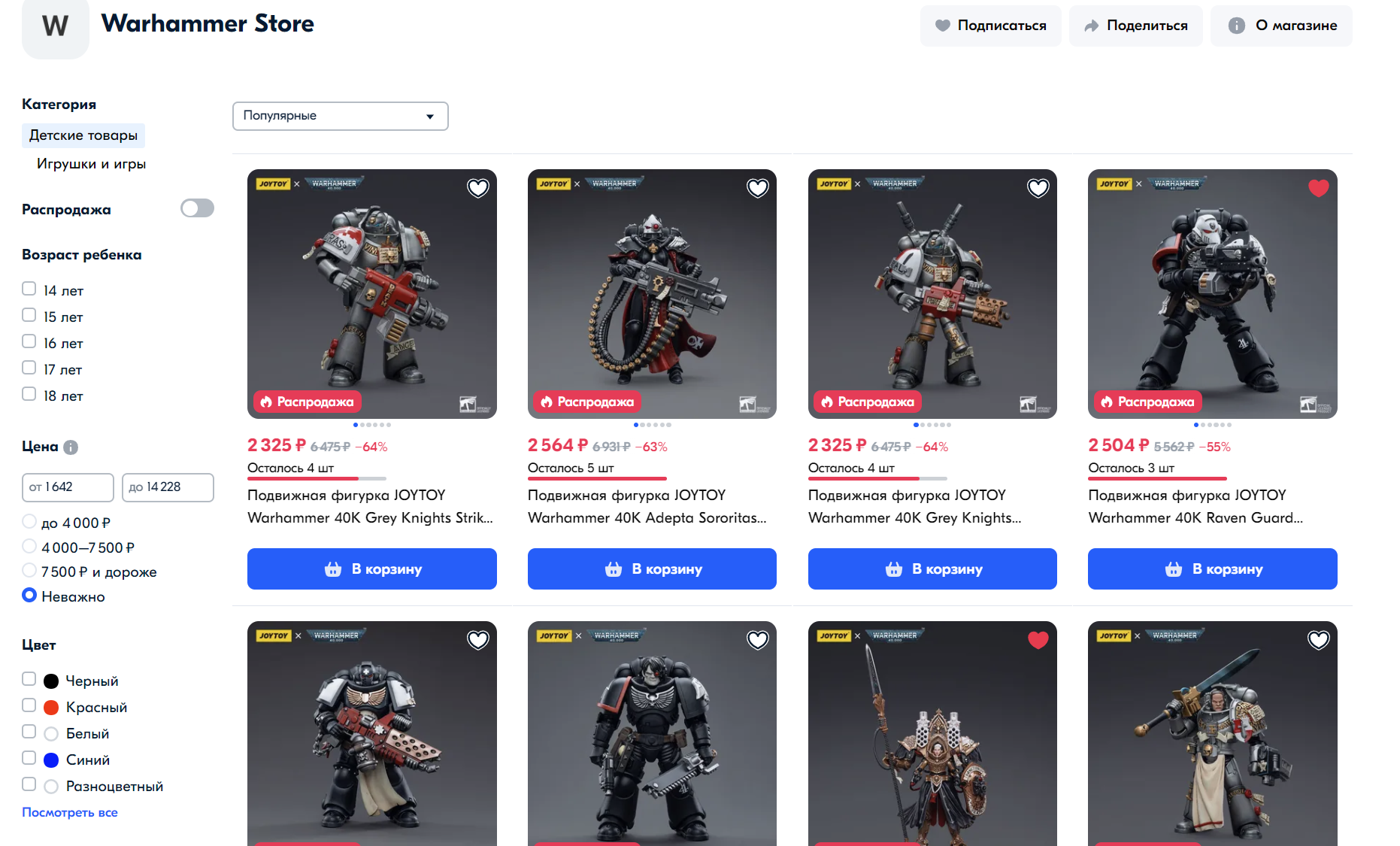Click the minimum price input field

[68, 487]
